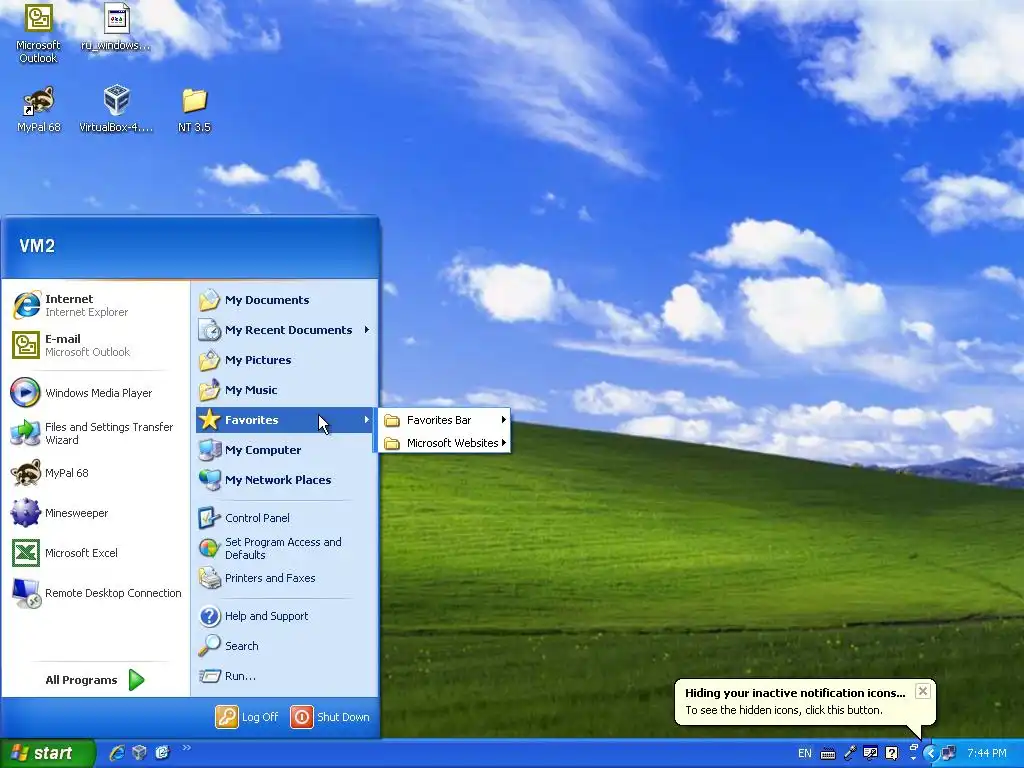Open Control Panel

click(x=285, y=518)
